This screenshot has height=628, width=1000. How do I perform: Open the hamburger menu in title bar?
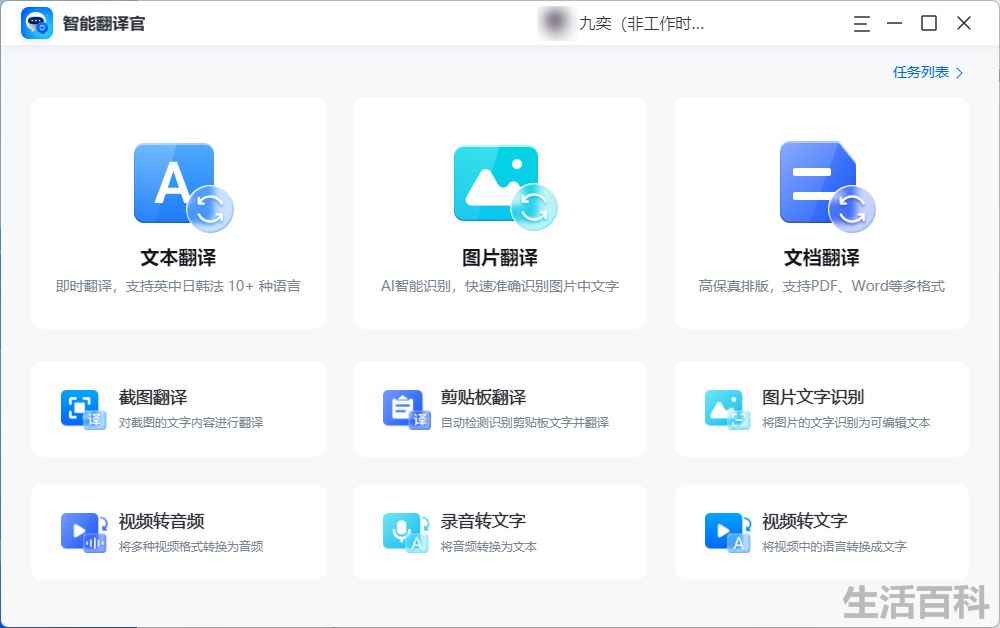tap(861, 24)
